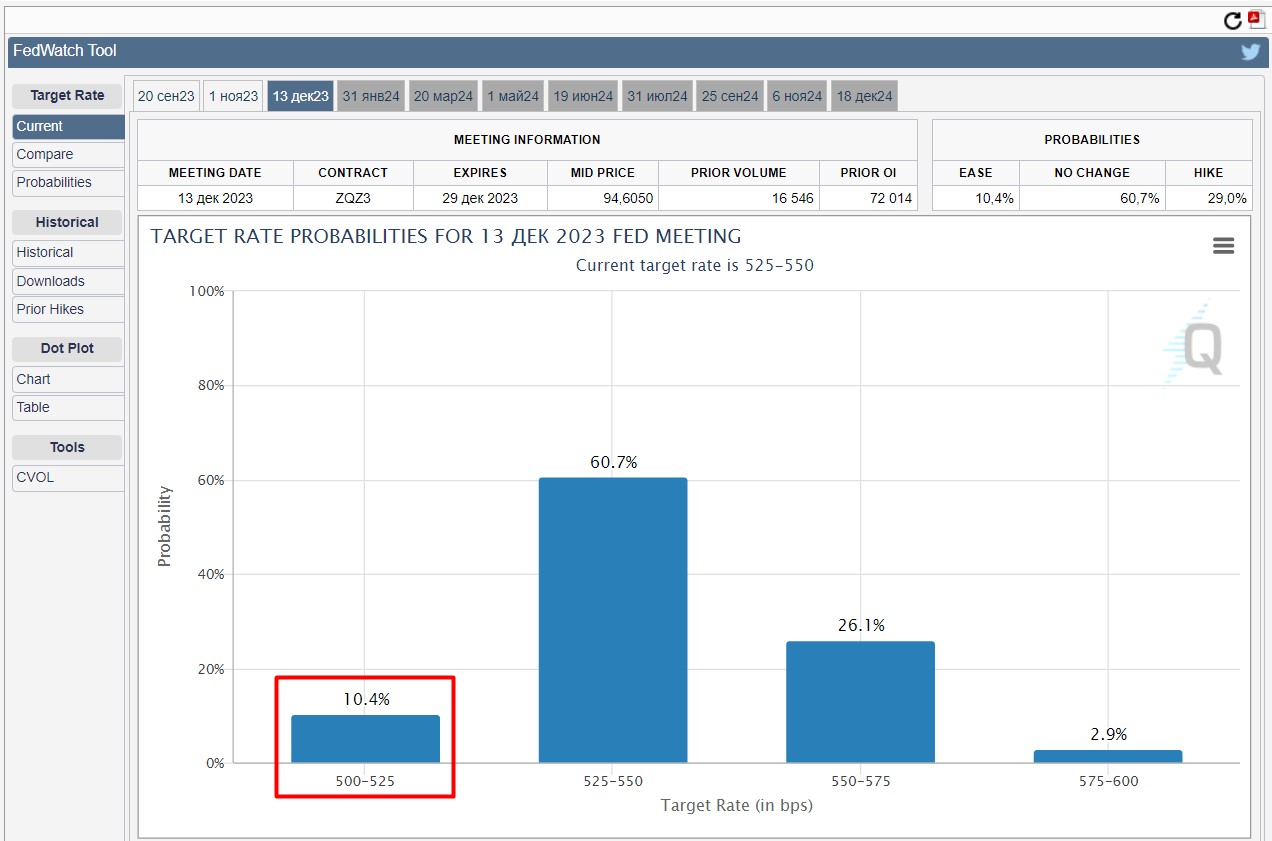Click the Twitter bird icon

tap(1250, 52)
